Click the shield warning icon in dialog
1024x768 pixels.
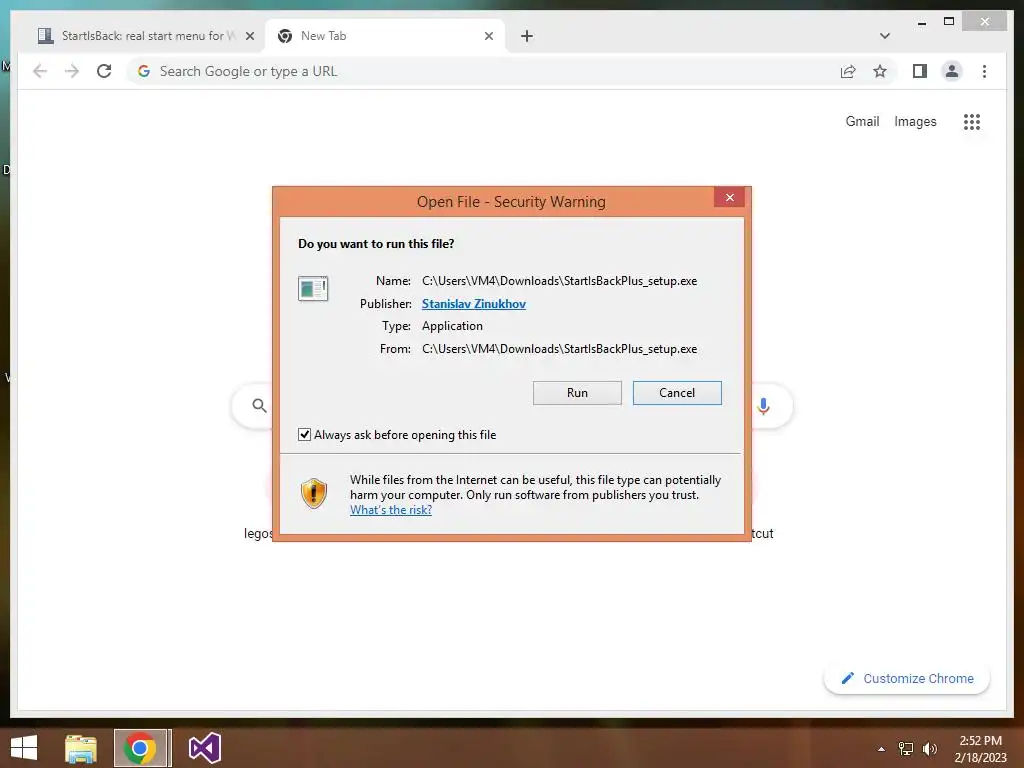[x=313, y=493]
